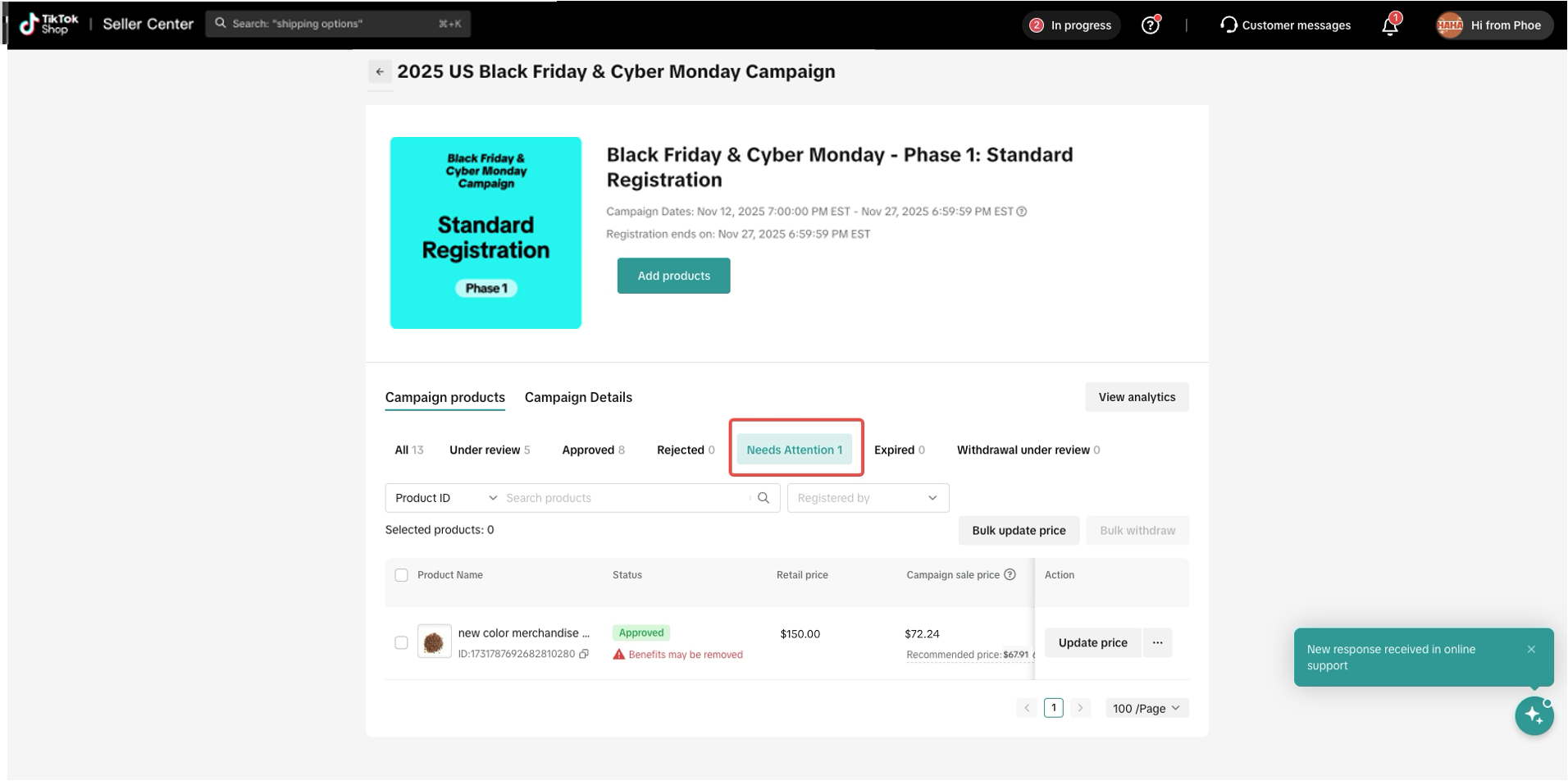Expand the Product ID search type dropdown
Image resolution: width=1568 pixels, height=781 pixels.
[x=445, y=498]
